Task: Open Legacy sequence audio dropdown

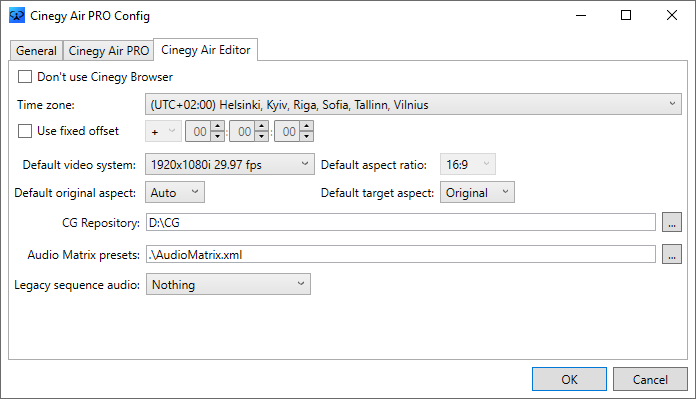Action: click(228, 284)
